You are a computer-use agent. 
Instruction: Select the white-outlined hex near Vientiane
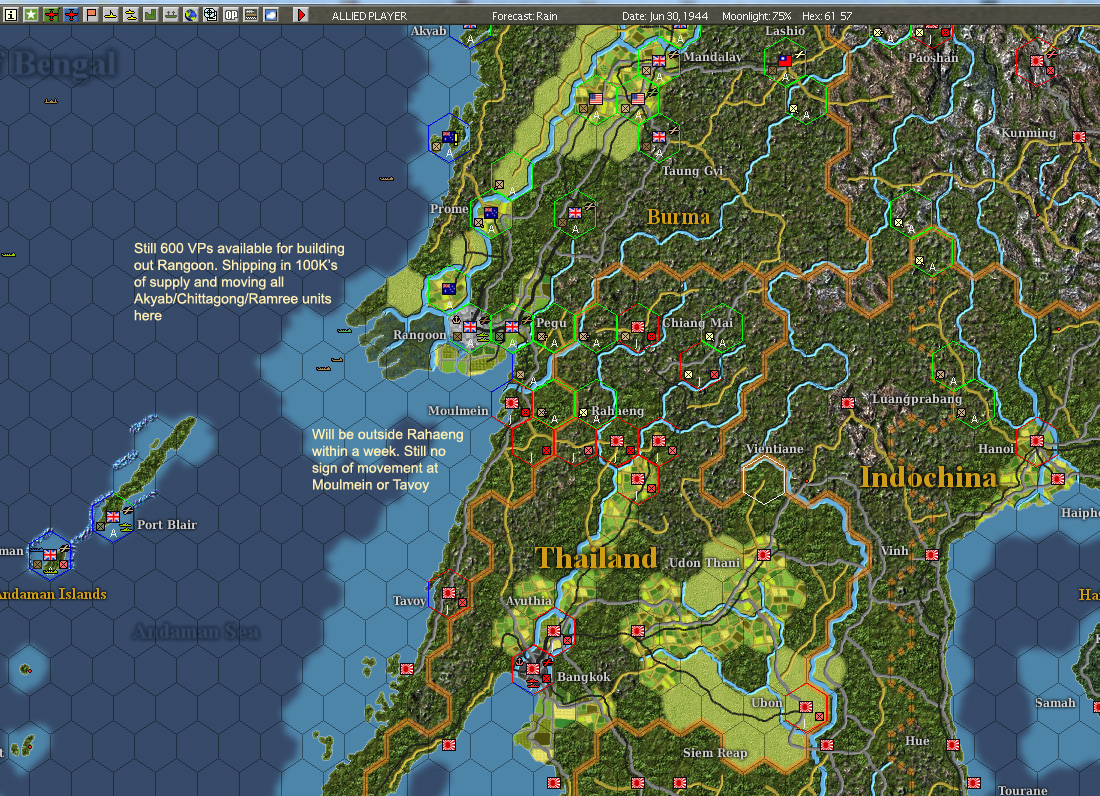[x=764, y=479]
